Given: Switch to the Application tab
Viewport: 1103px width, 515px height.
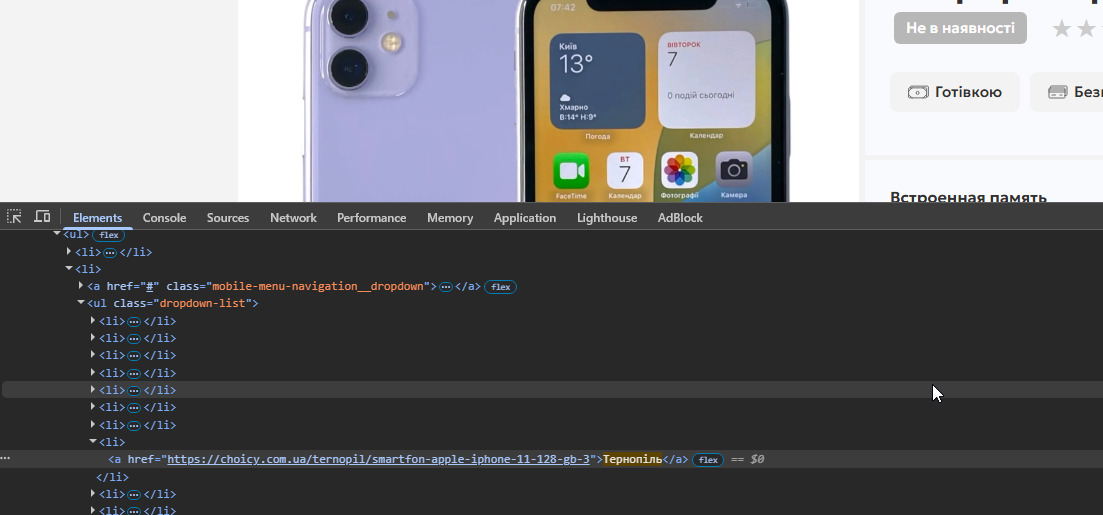Looking at the screenshot, I should pyautogui.click(x=525, y=217).
